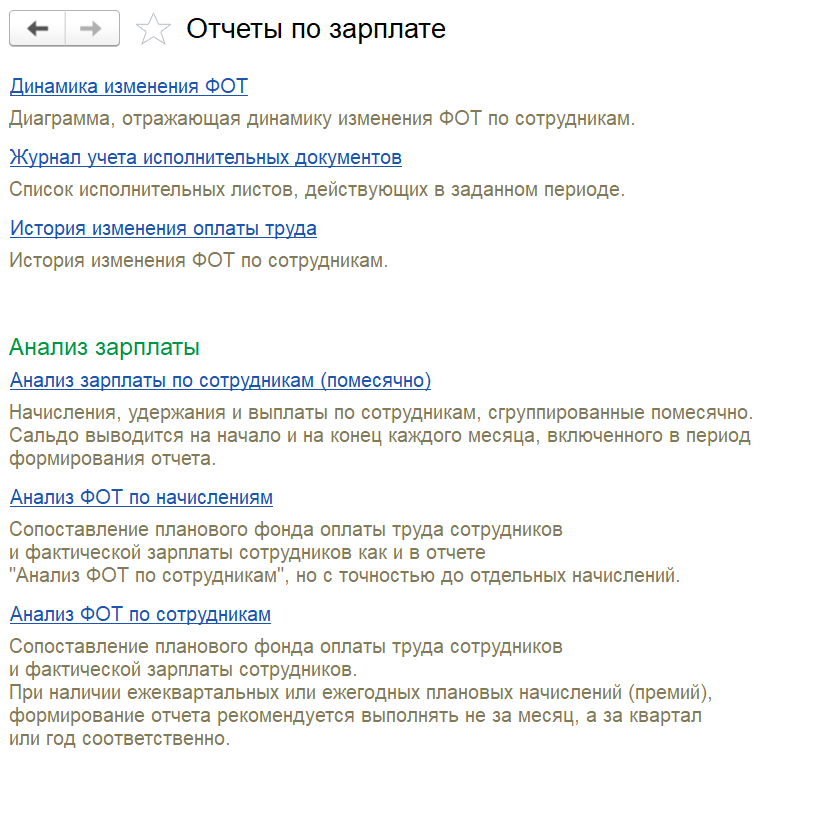This screenshot has height=814, width=829.
Task: Click the forward navigation arrow
Action: coord(92,29)
